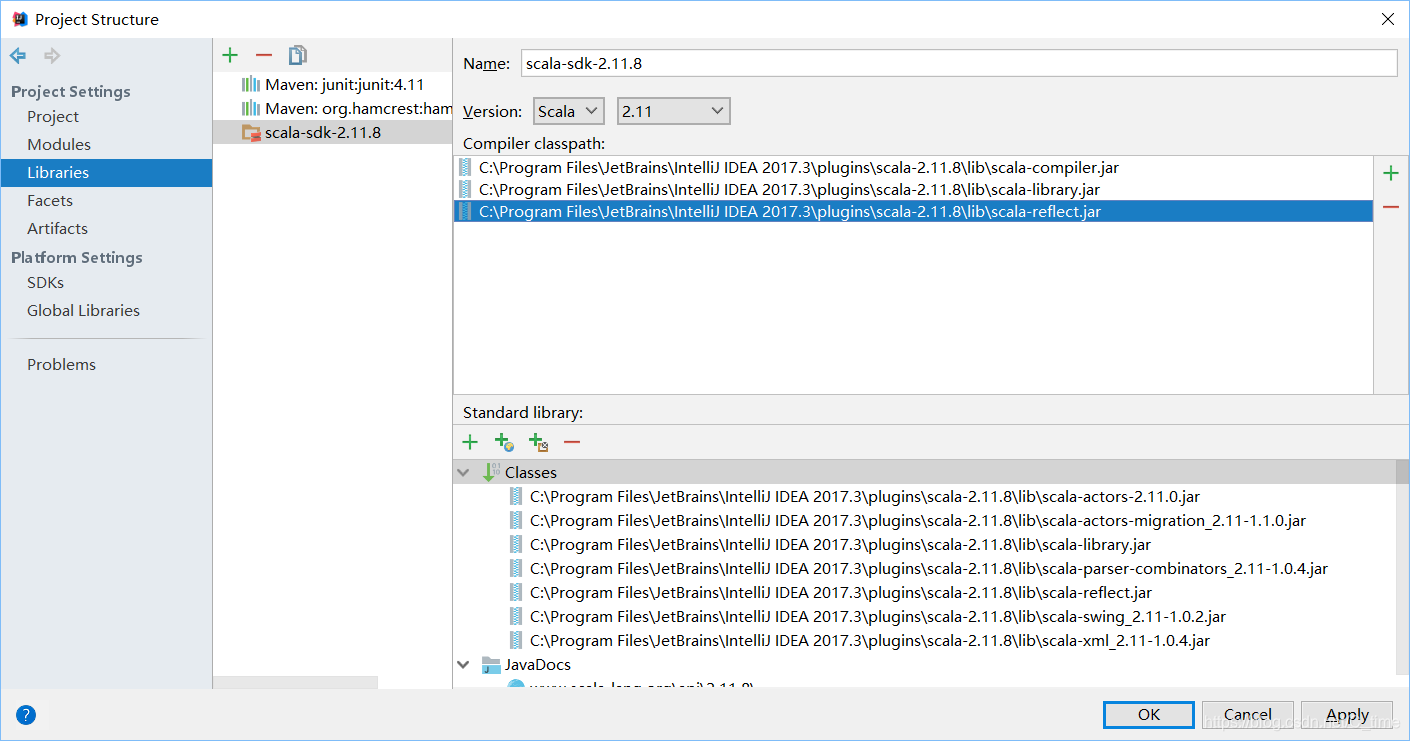Open help with question mark icon

point(26,715)
